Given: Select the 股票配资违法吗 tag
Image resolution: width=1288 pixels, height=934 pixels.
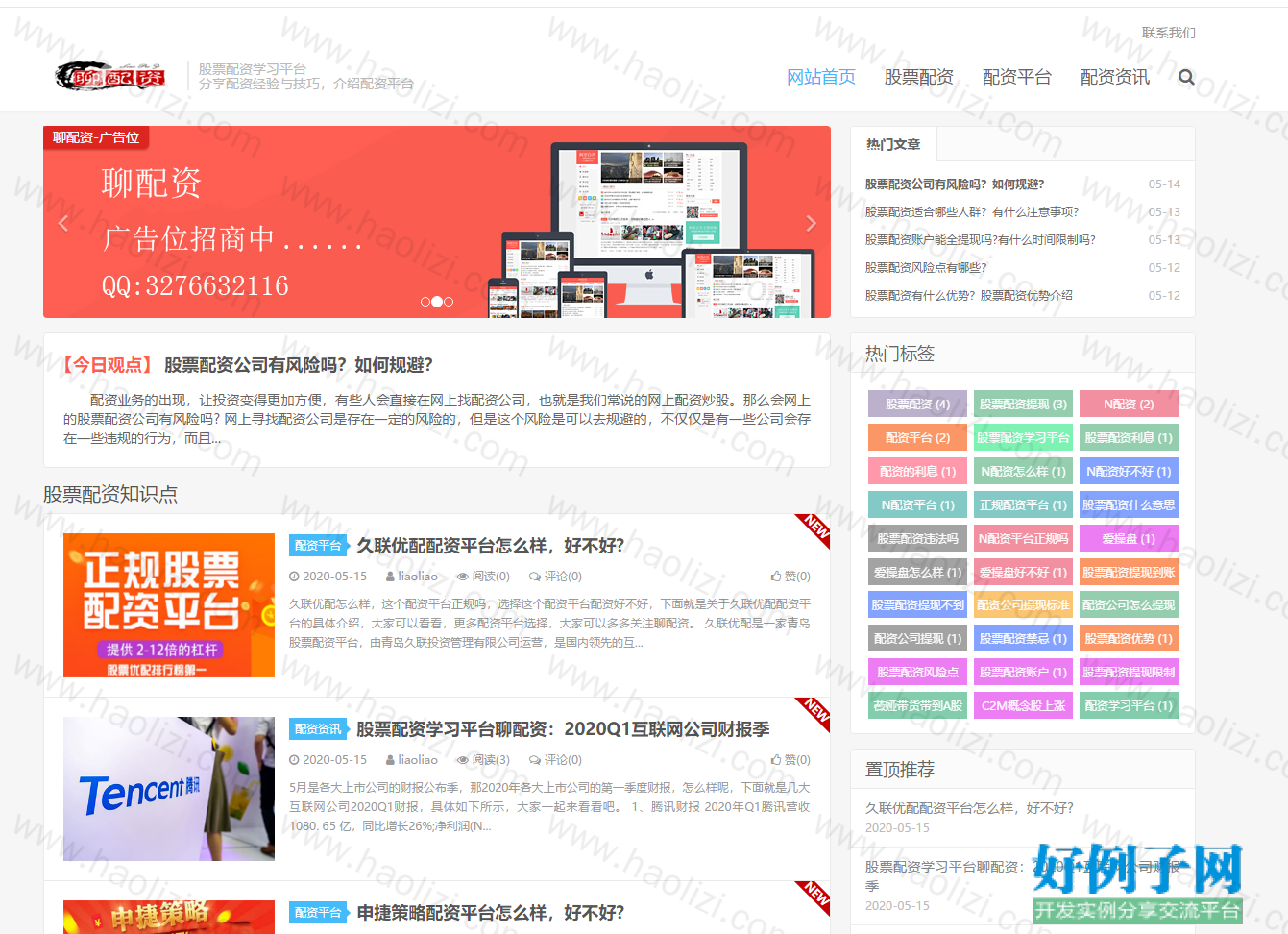Looking at the screenshot, I should tap(917, 539).
